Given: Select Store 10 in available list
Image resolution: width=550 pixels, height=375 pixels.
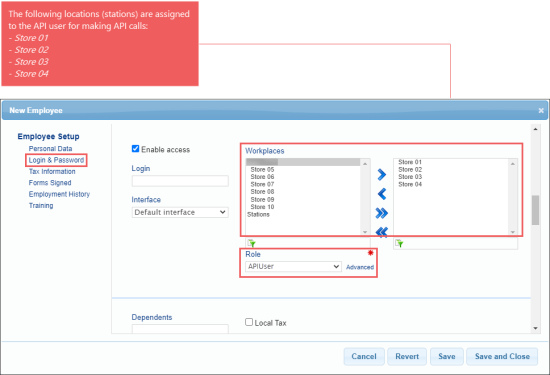Looking at the screenshot, I should point(262,207).
